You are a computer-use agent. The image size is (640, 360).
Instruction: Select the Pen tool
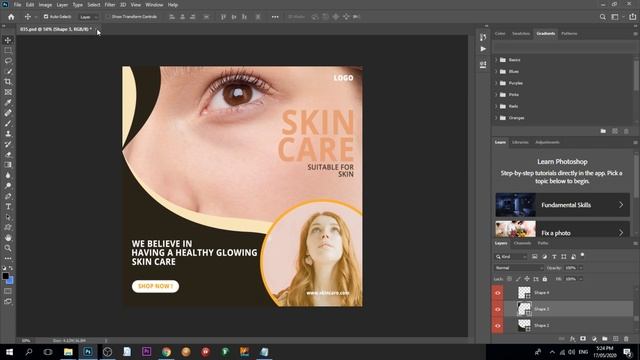pos(8,196)
